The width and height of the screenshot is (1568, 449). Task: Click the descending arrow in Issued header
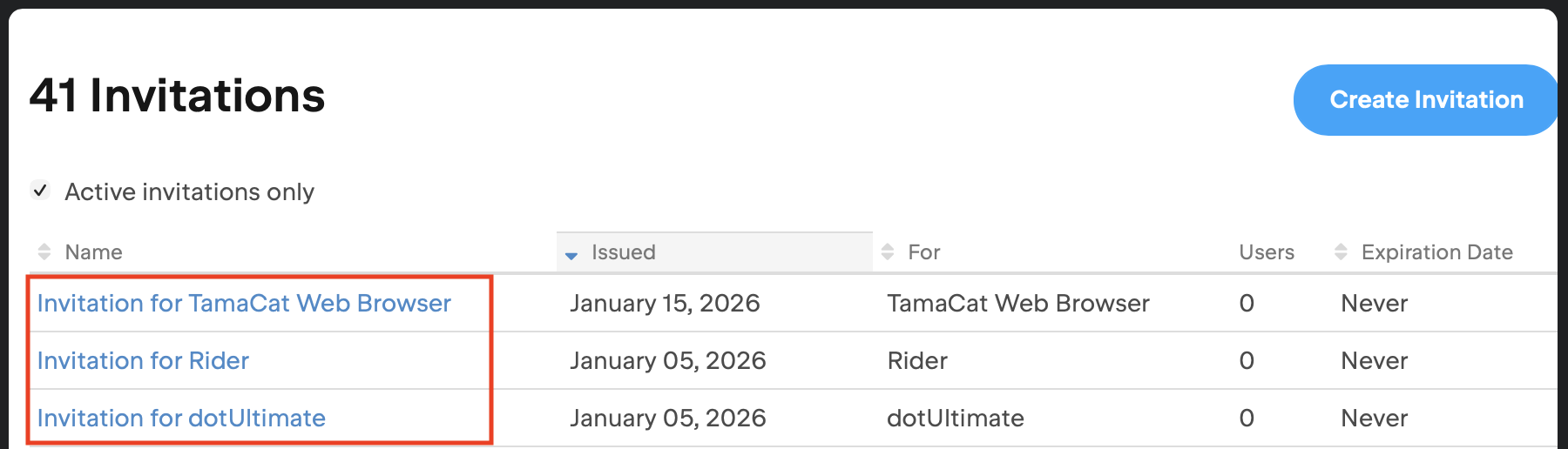click(x=571, y=255)
